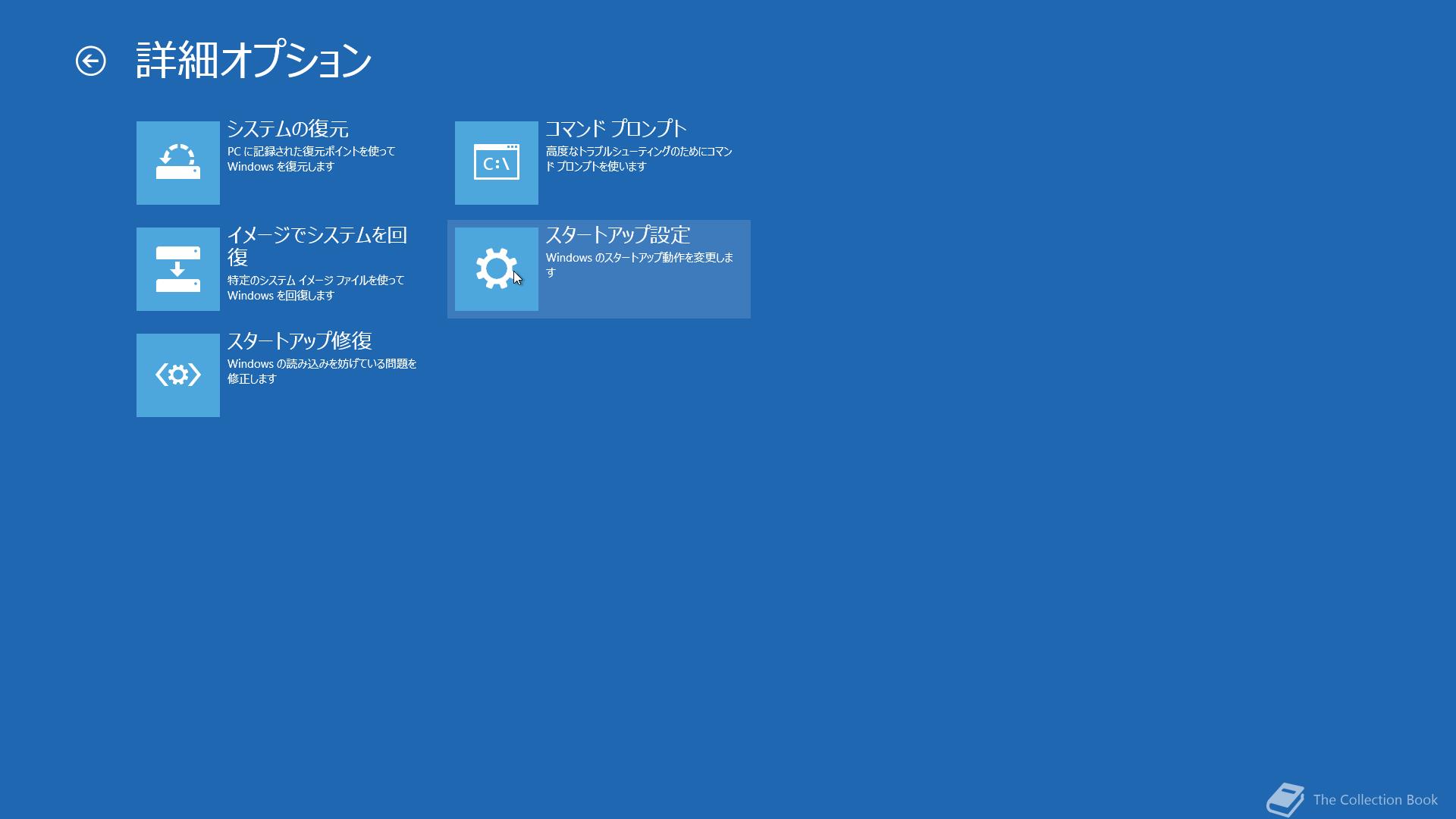1456x819 pixels.
Task: Click description '特定のシステム イメージ ファイルを使って'
Action: 316,281
